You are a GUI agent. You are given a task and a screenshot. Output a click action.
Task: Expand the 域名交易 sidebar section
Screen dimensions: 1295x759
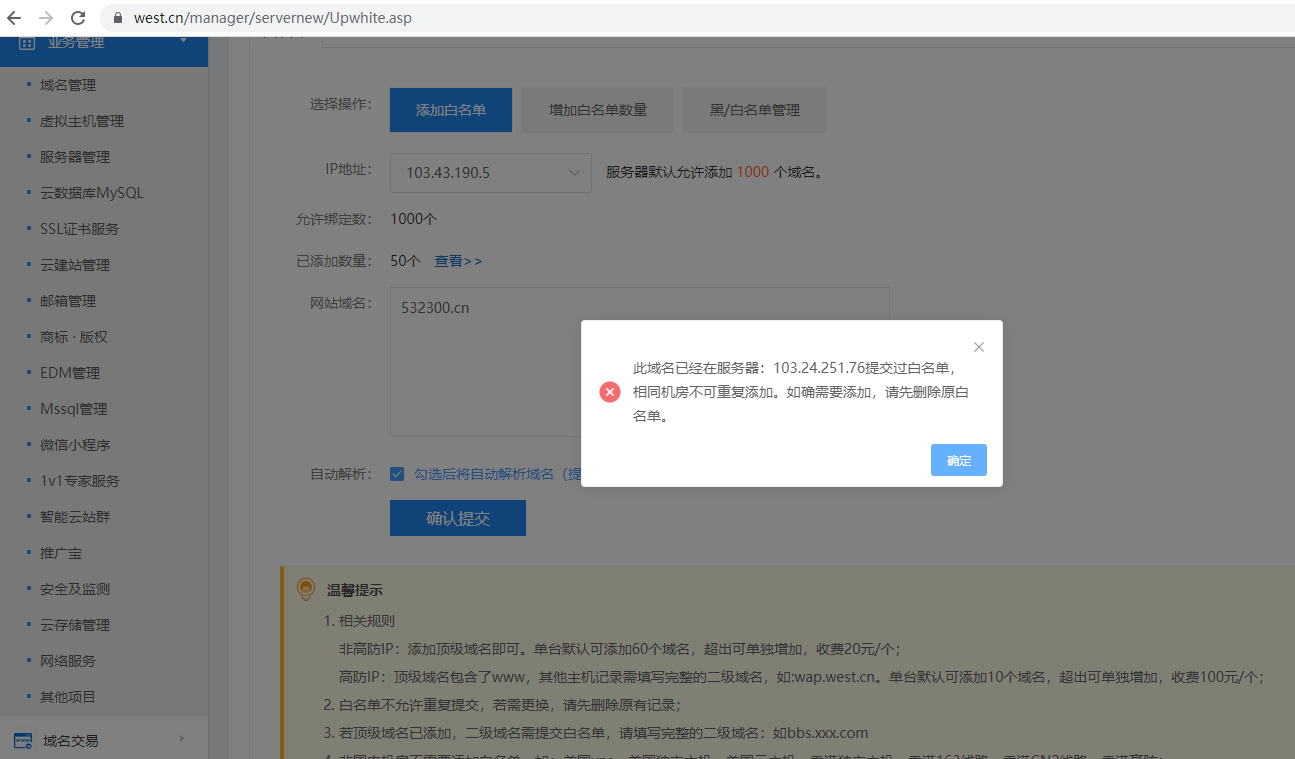182,739
